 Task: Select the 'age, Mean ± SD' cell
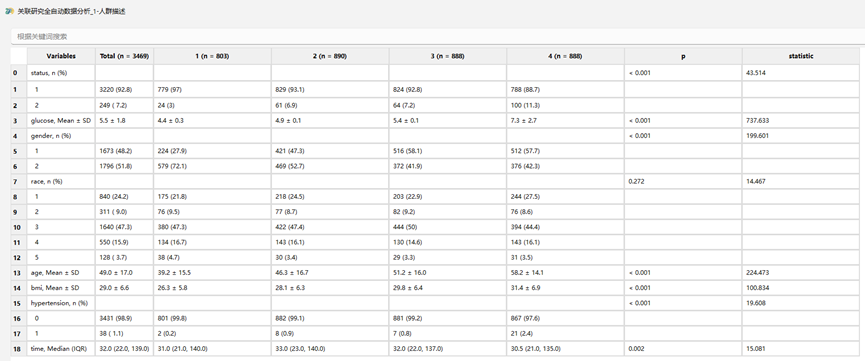(61, 273)
